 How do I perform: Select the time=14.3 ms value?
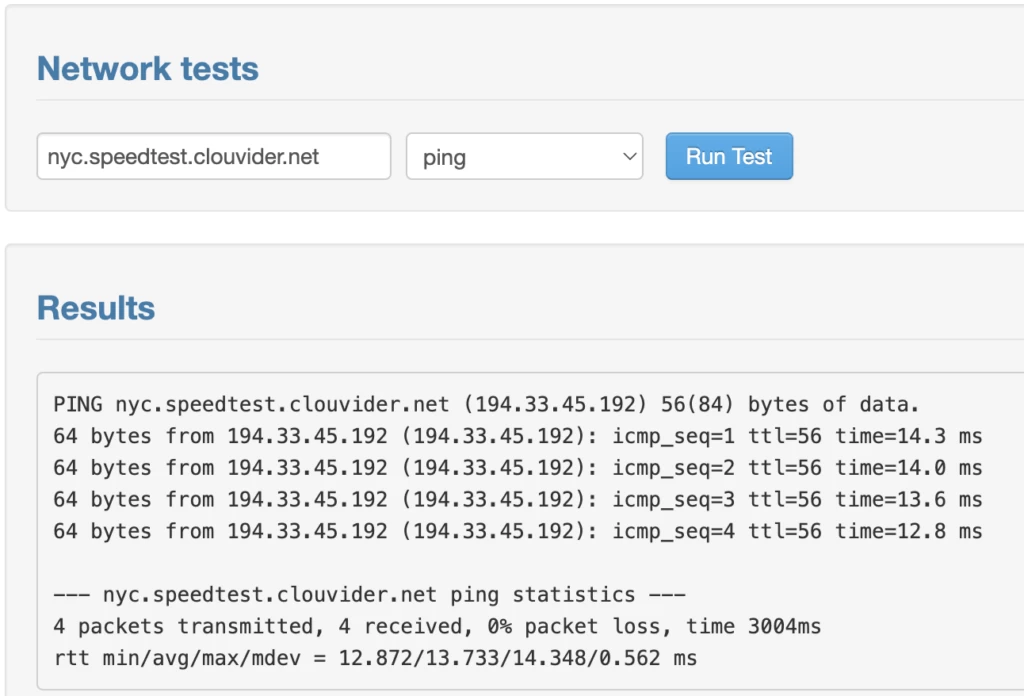pyautogui.click(x=908, y=436)
